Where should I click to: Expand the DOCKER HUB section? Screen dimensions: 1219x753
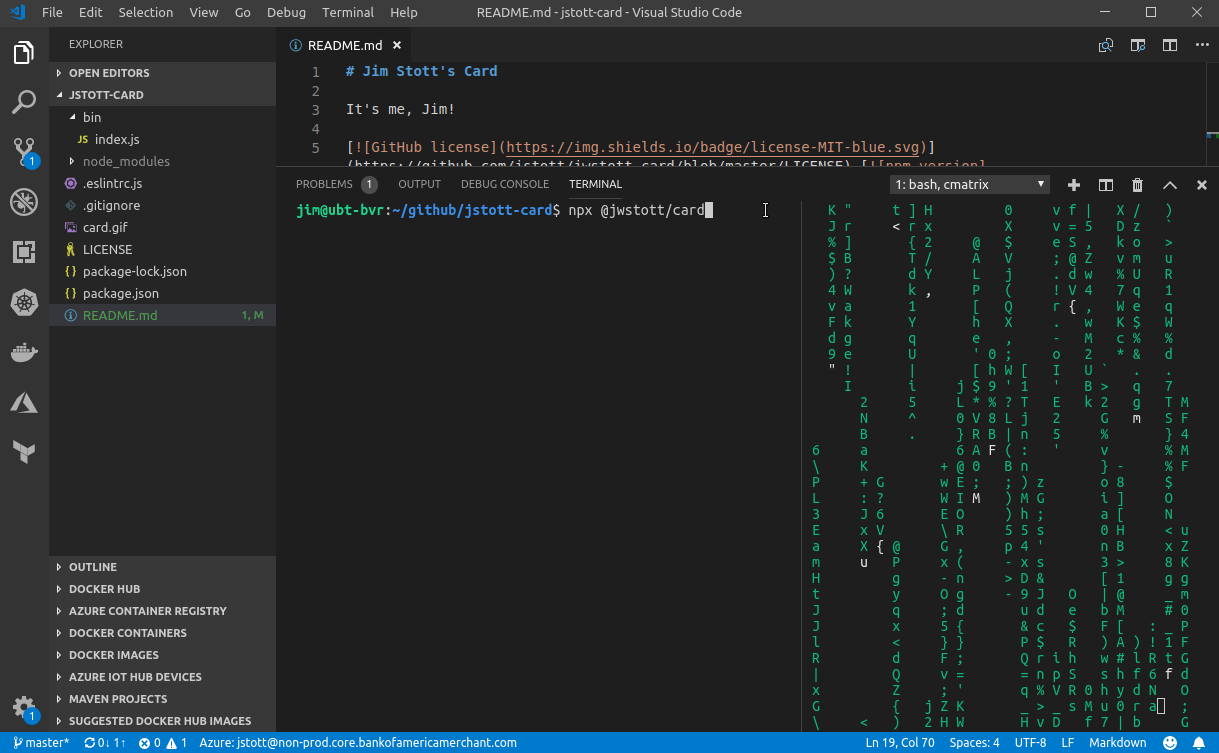tap(162, 589)
